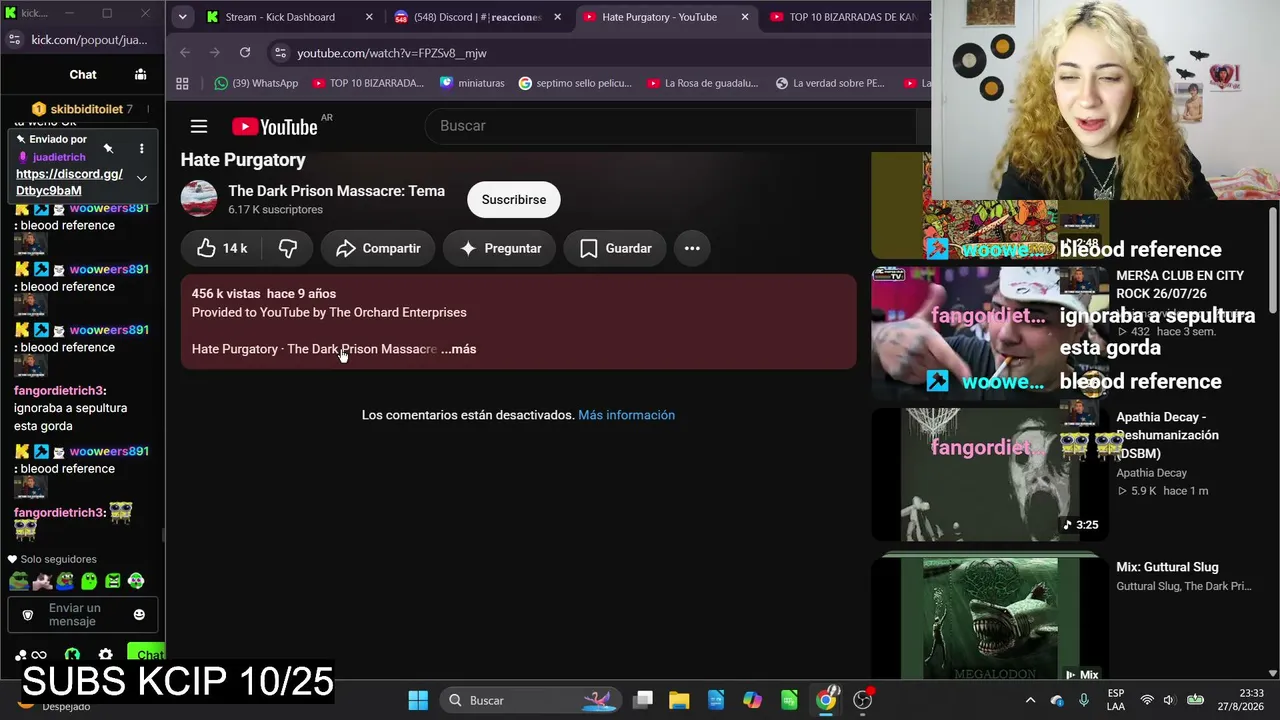Image resolution: width=1280 pixels, height=720 pixels.
Task: Open the chat emoji picker smiley
Action: (x=139, y=614)
